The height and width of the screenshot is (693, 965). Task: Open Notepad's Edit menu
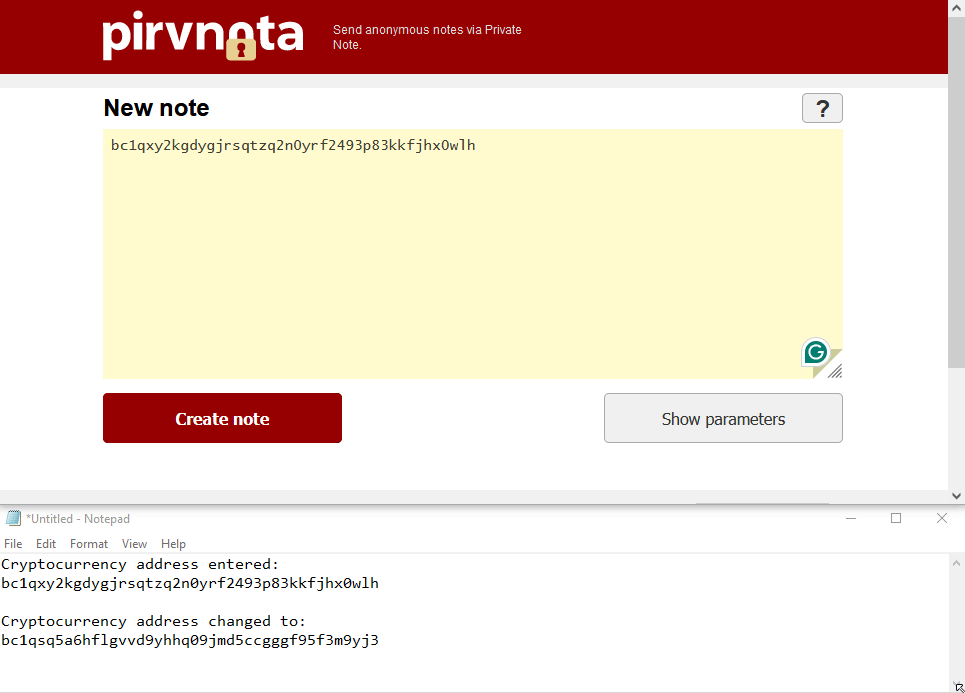46,544
